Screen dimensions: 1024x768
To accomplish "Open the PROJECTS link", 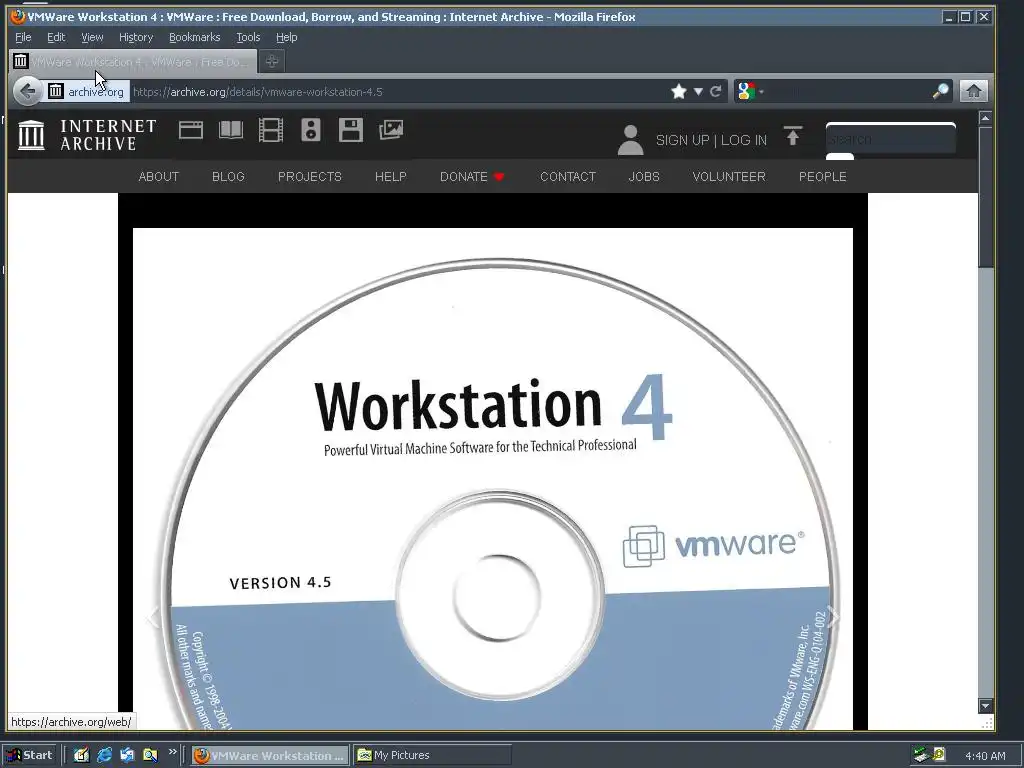I will tap(310, 177).
